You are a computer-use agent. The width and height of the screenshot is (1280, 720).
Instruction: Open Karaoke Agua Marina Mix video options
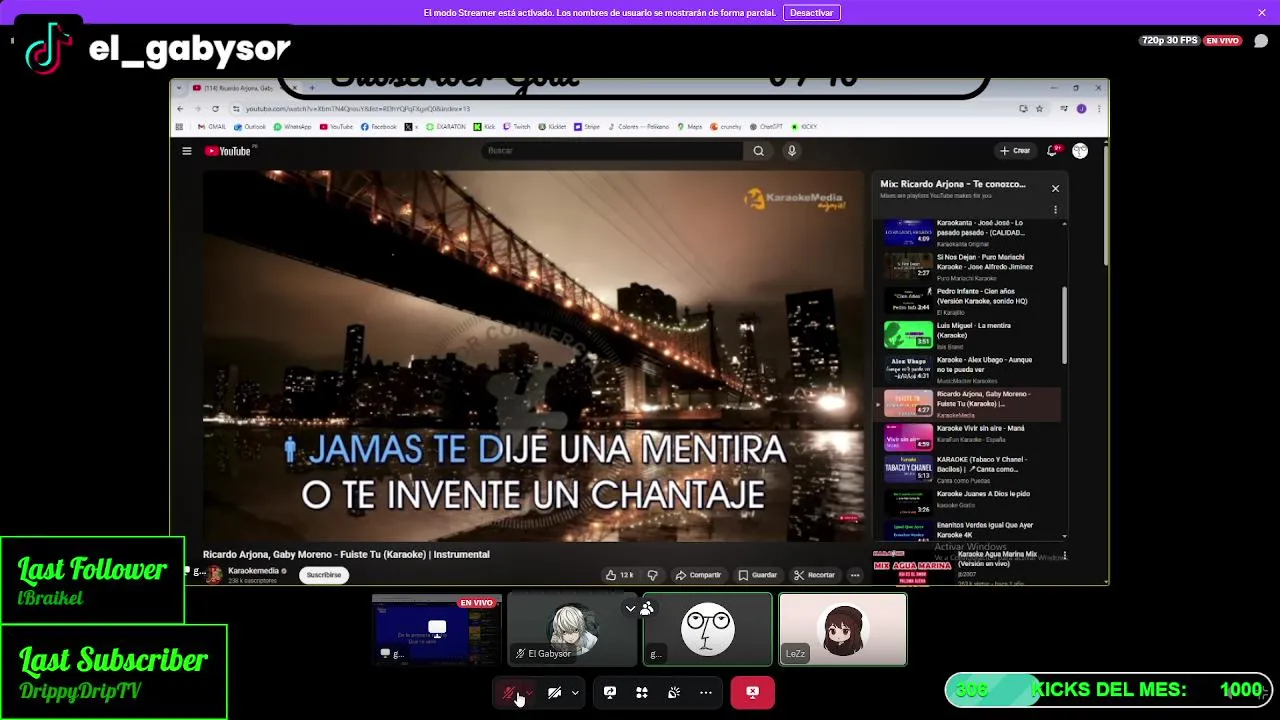pos(1064,556)
